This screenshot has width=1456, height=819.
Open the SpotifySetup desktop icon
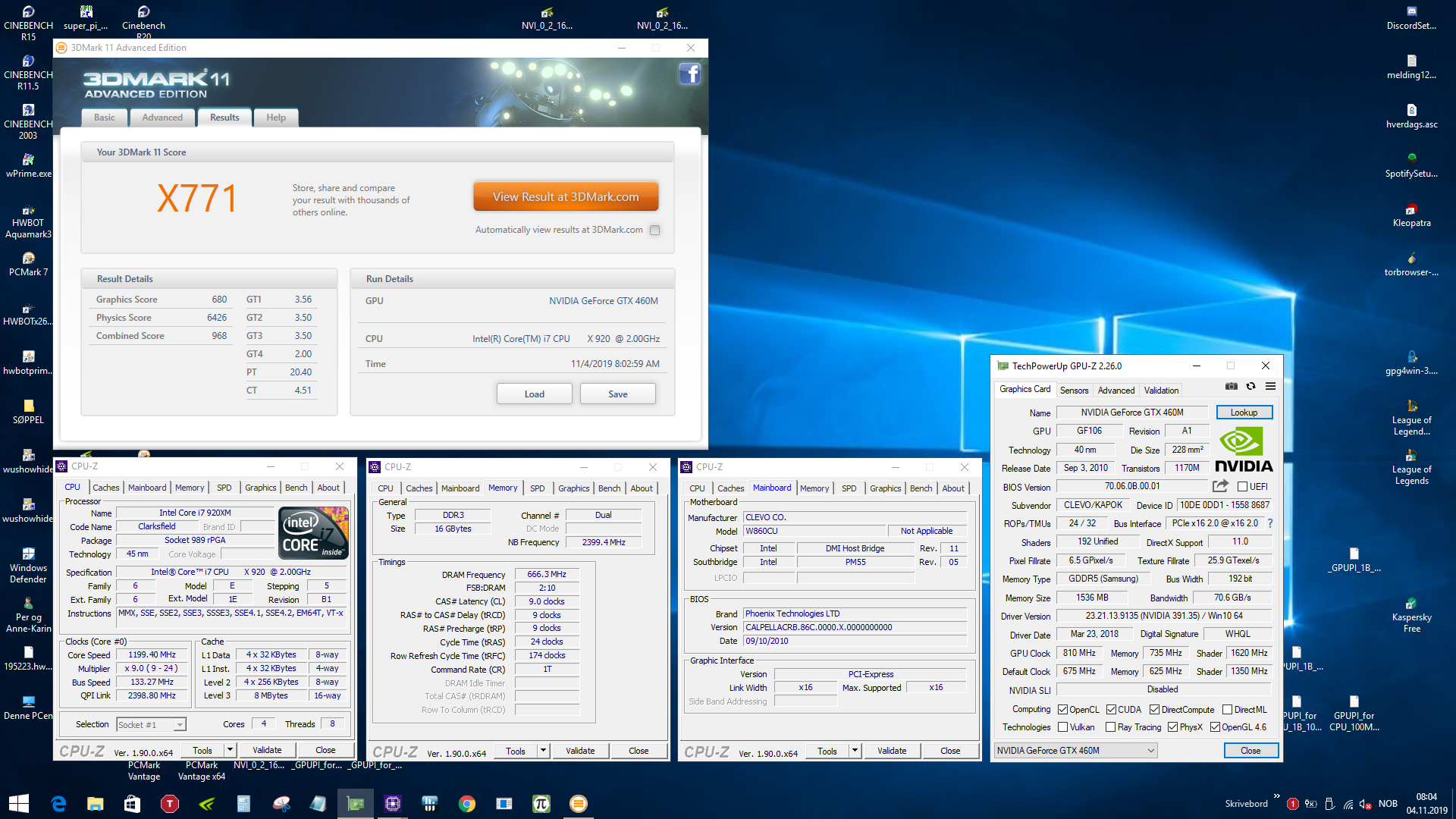(1411, 165)
